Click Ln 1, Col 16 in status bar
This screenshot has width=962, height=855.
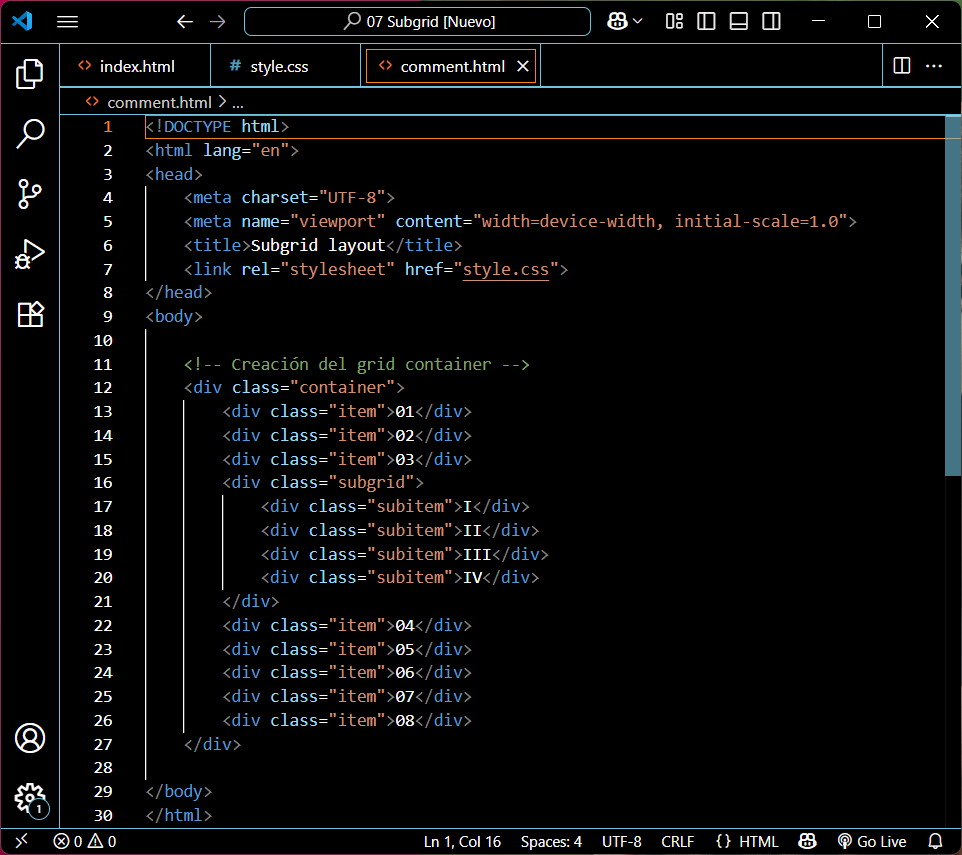(462, 842)
